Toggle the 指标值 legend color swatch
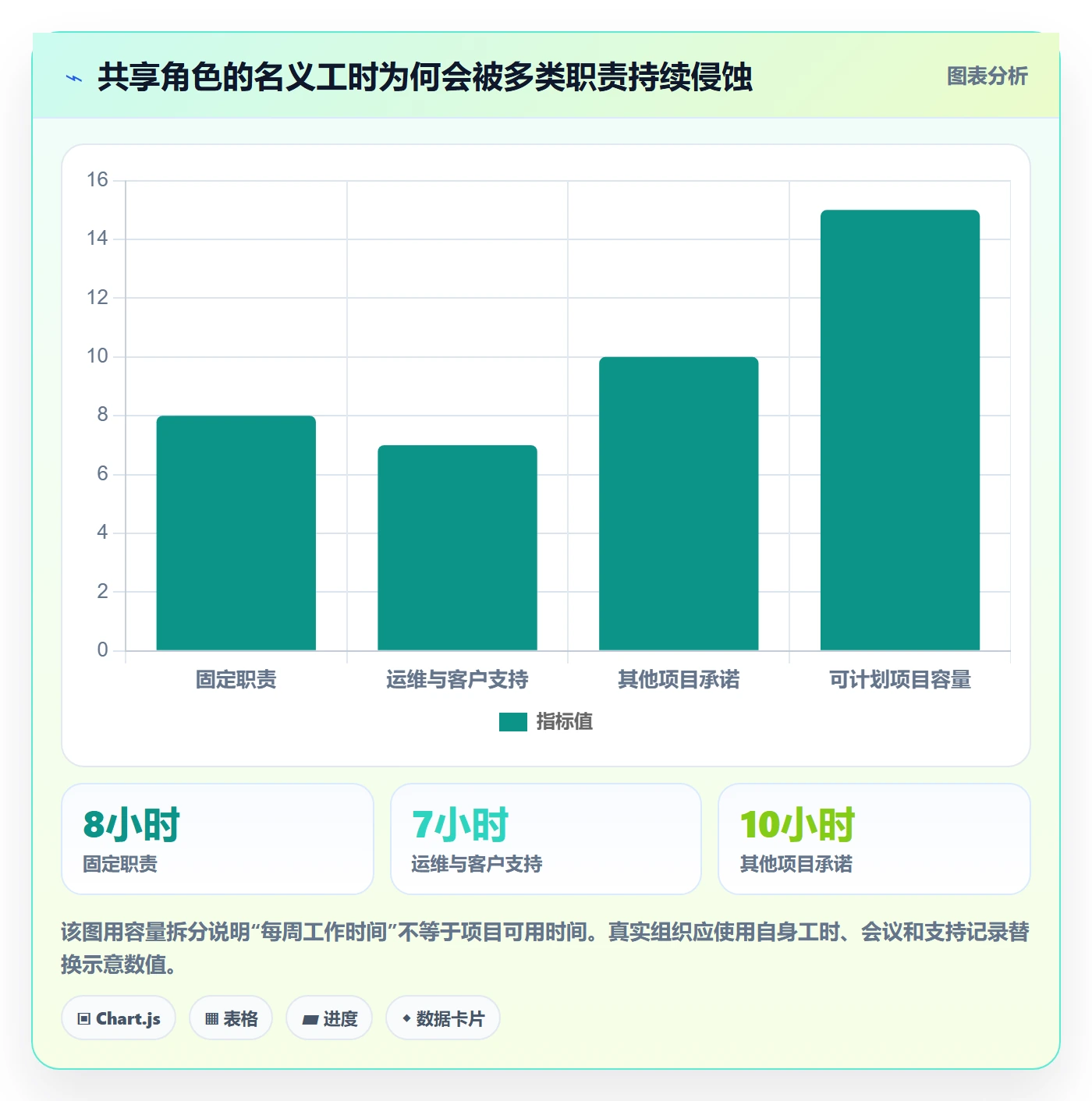This screenshot has height=1101, width=1092. coord(512,722)
